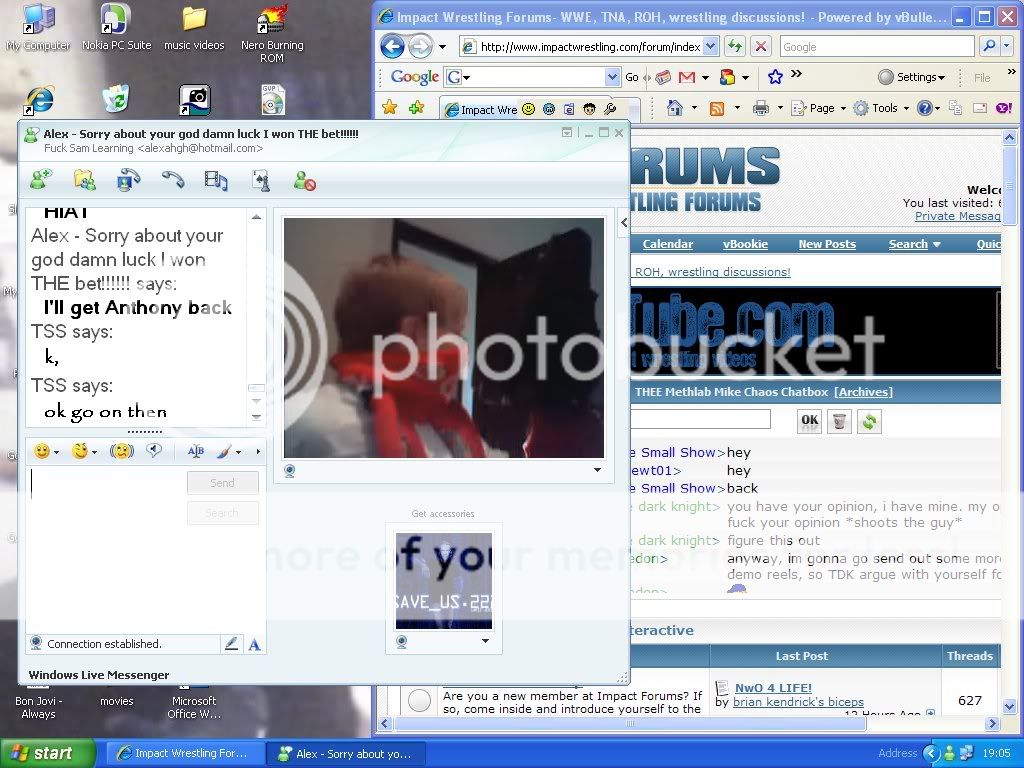Open the Games and activities icon
The image size is (1024, 768).
[260, 180]
